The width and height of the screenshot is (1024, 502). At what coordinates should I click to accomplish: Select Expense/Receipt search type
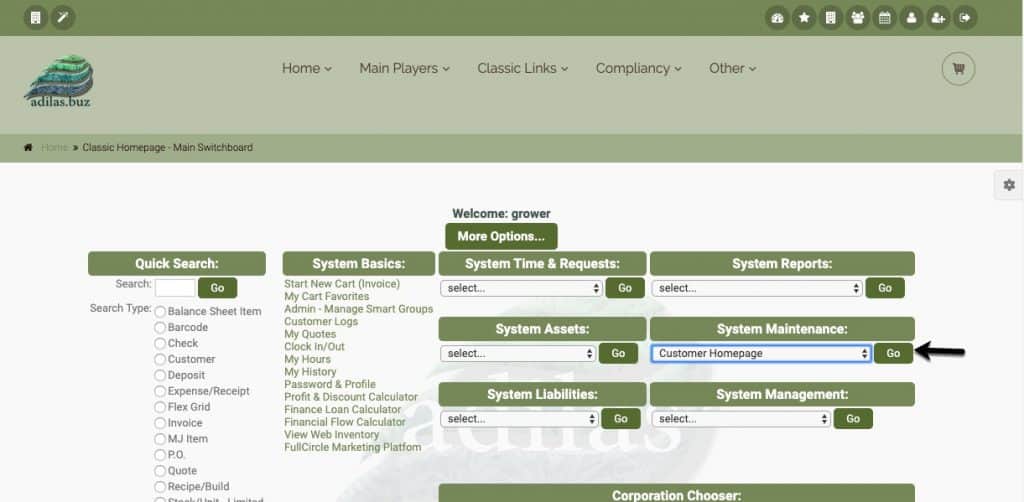tap(160, 392)
